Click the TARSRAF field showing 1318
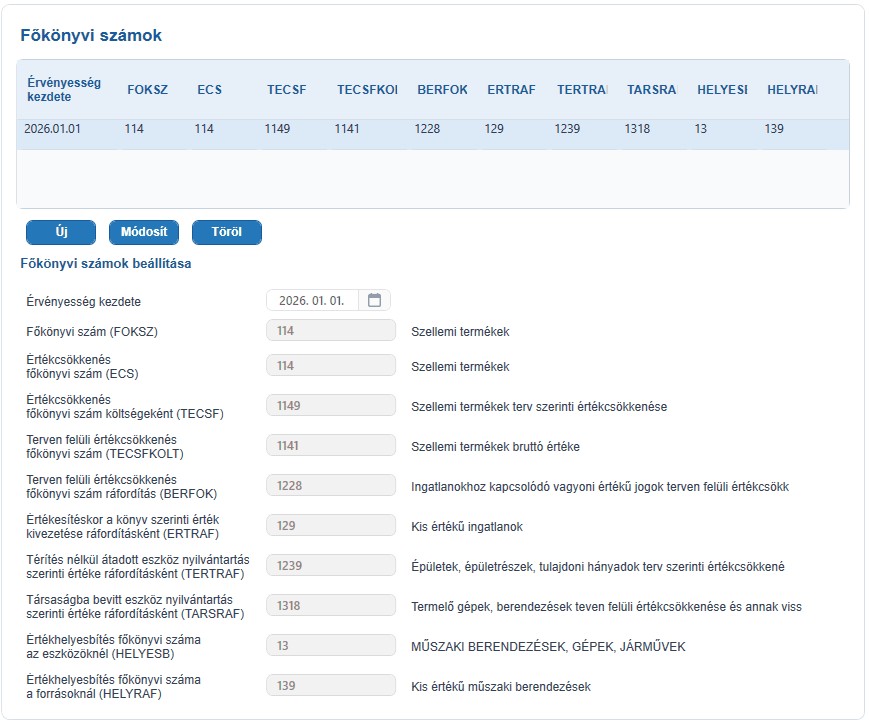Screen dimensions: 869x724 pos(331,605)
